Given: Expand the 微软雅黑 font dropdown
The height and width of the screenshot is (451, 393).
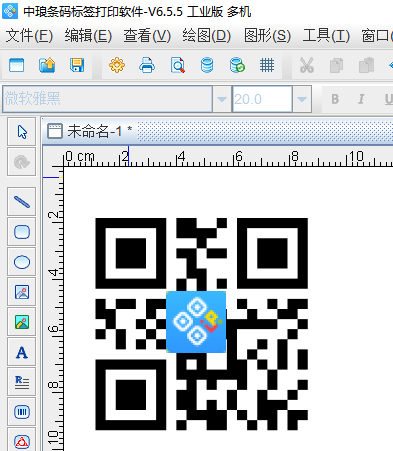Looking at the screenshot, I should click(222, 99).
